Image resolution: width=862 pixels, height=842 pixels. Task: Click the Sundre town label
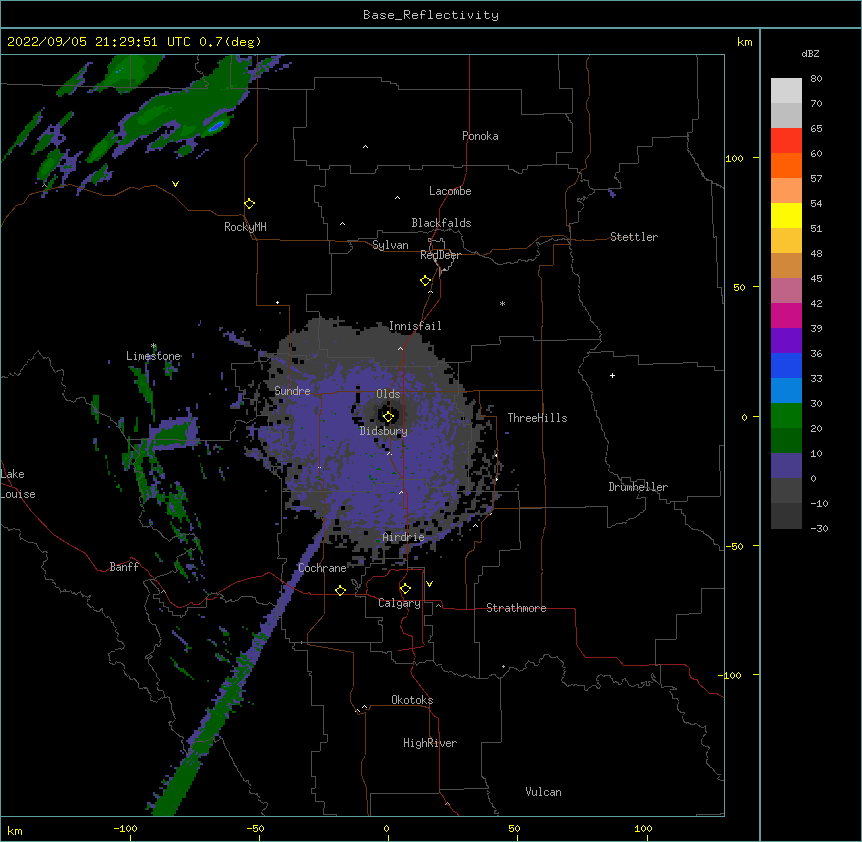click(x=292, y=391)
